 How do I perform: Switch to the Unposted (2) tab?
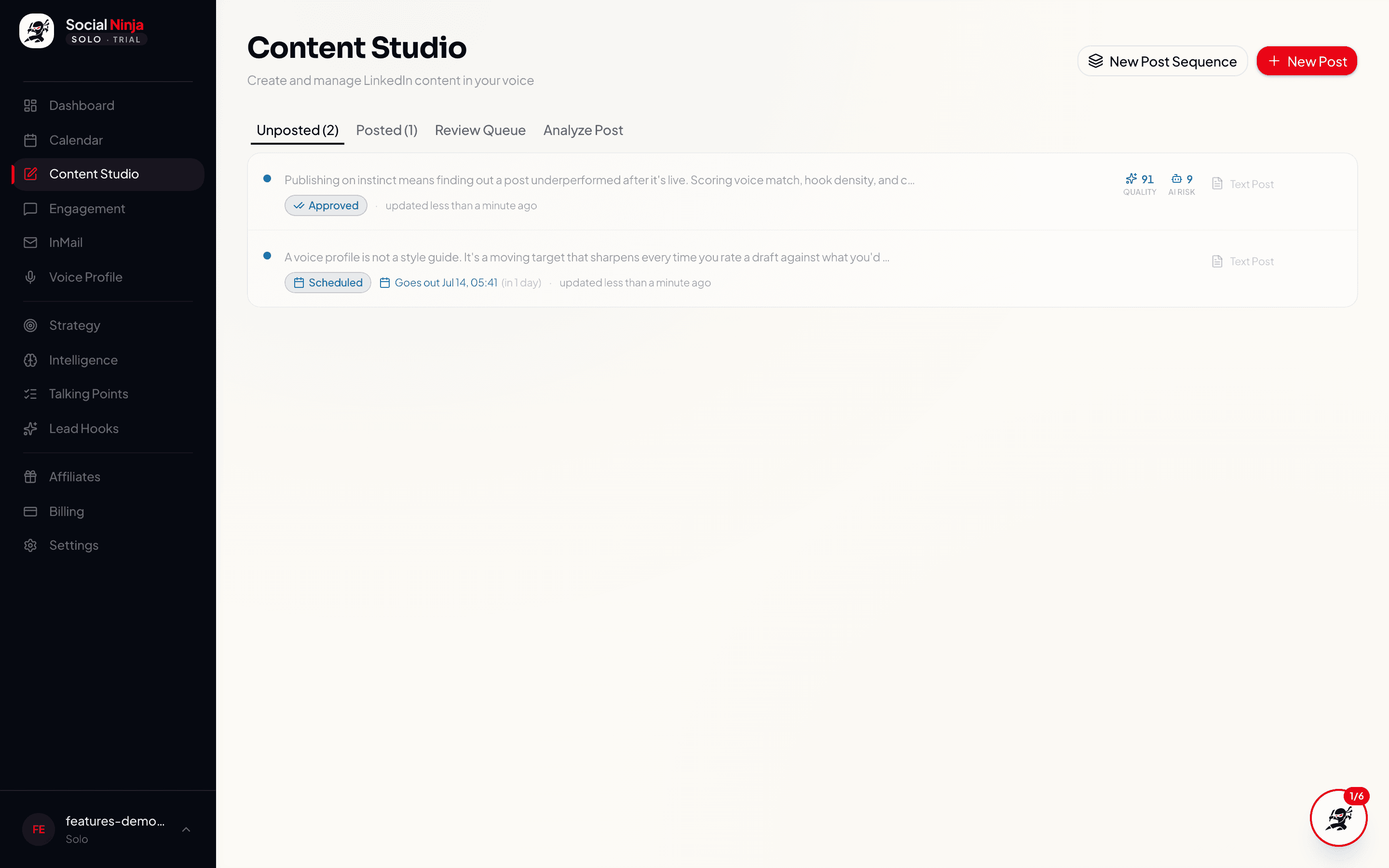pos(297,130)
